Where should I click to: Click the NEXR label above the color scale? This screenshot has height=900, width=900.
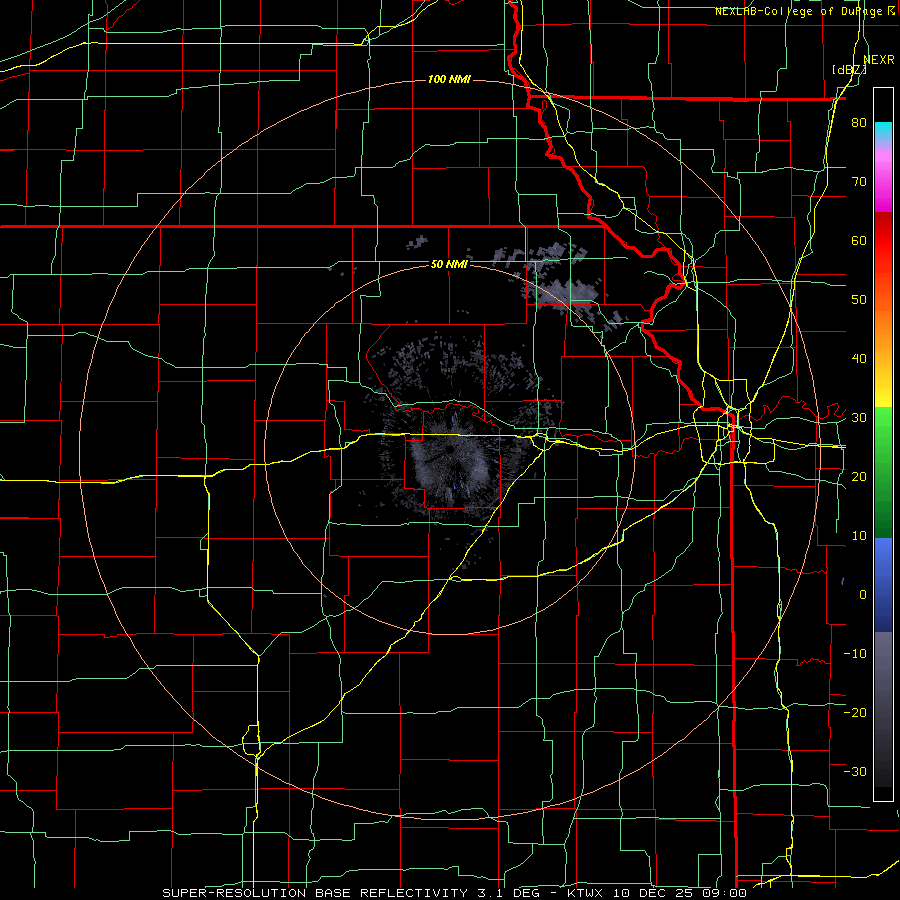click(879, 60)
